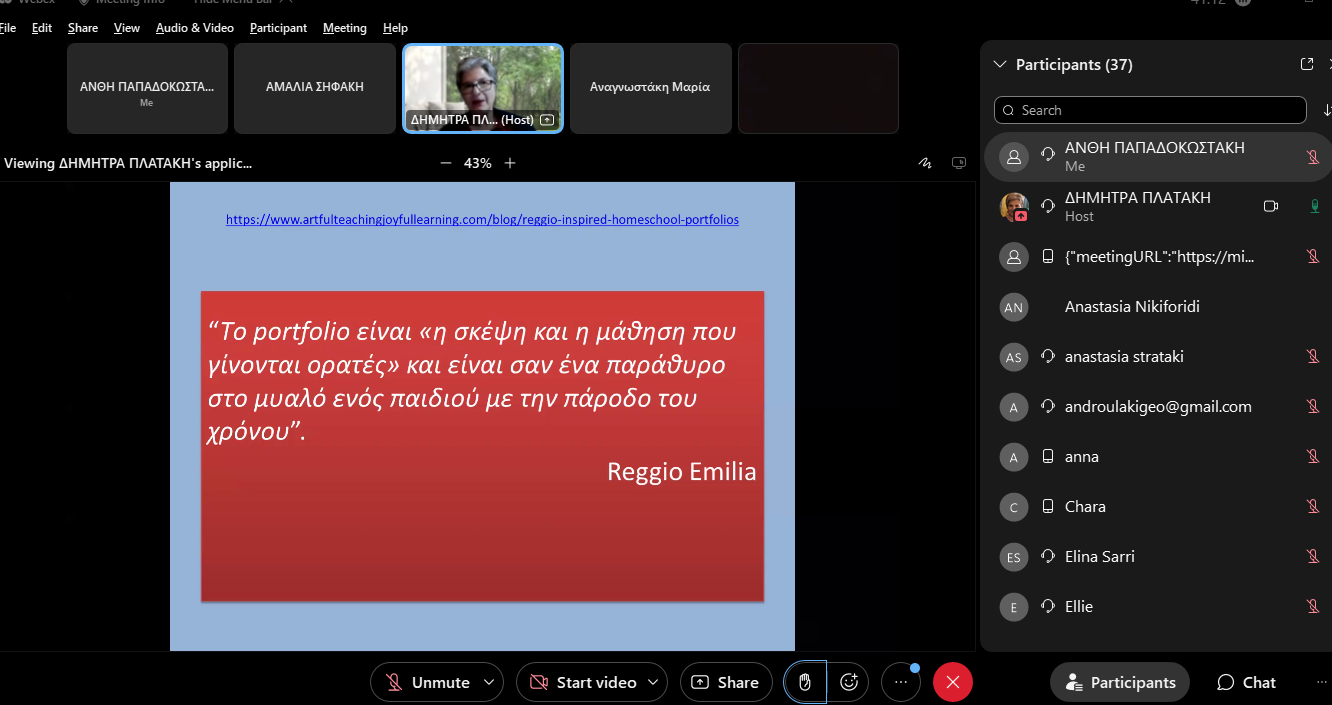The image size is (1332, 705).
Task: Pop out the Participants panel
Action: [1307, 64]
